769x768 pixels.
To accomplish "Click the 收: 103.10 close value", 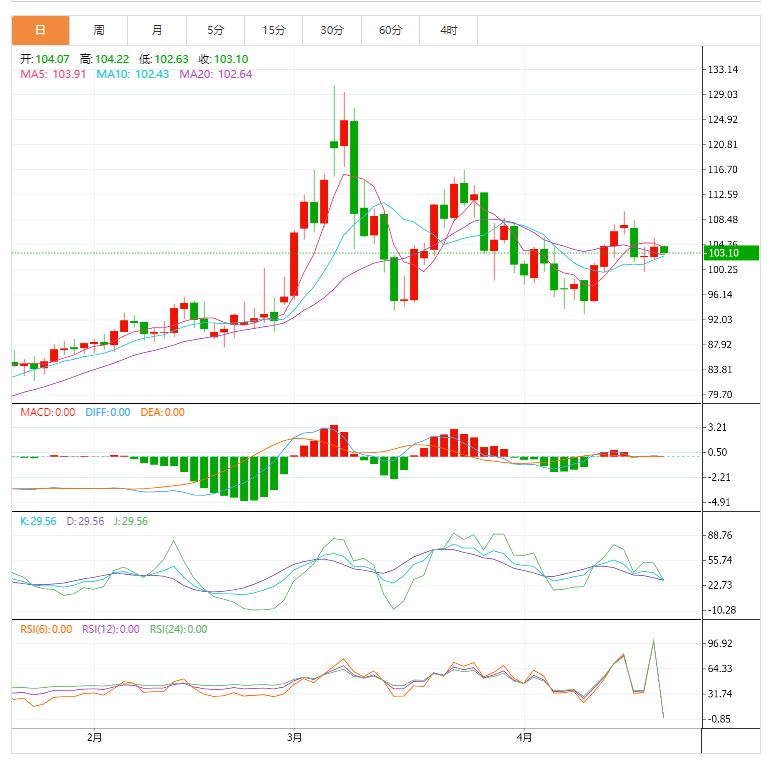I will pyautogui.click(x=224, y=59).
